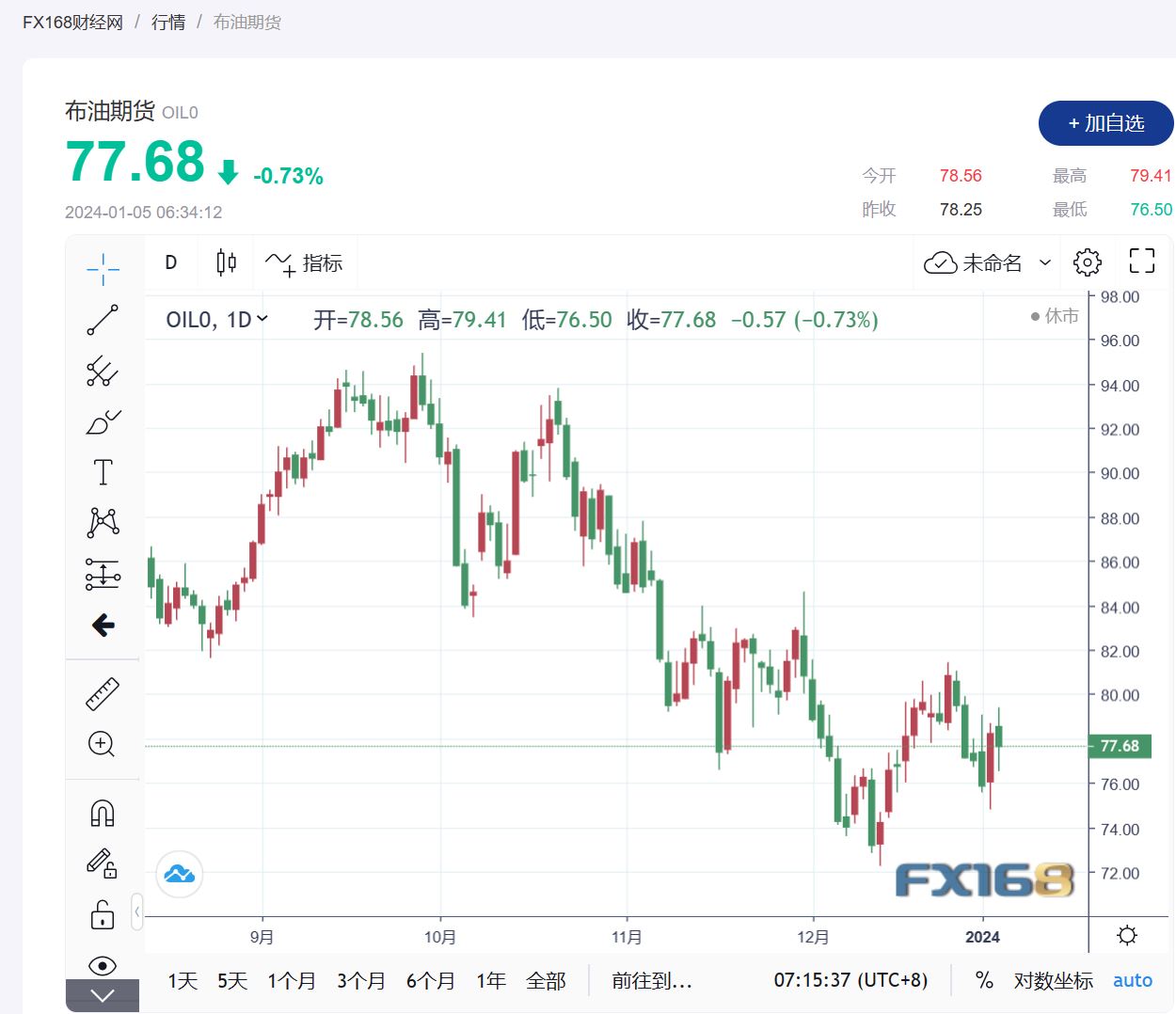This screenshot has width=1176, height=1014.
Task: Open the OIL0 1D symbol dropdown
Action: click(217, 320)
